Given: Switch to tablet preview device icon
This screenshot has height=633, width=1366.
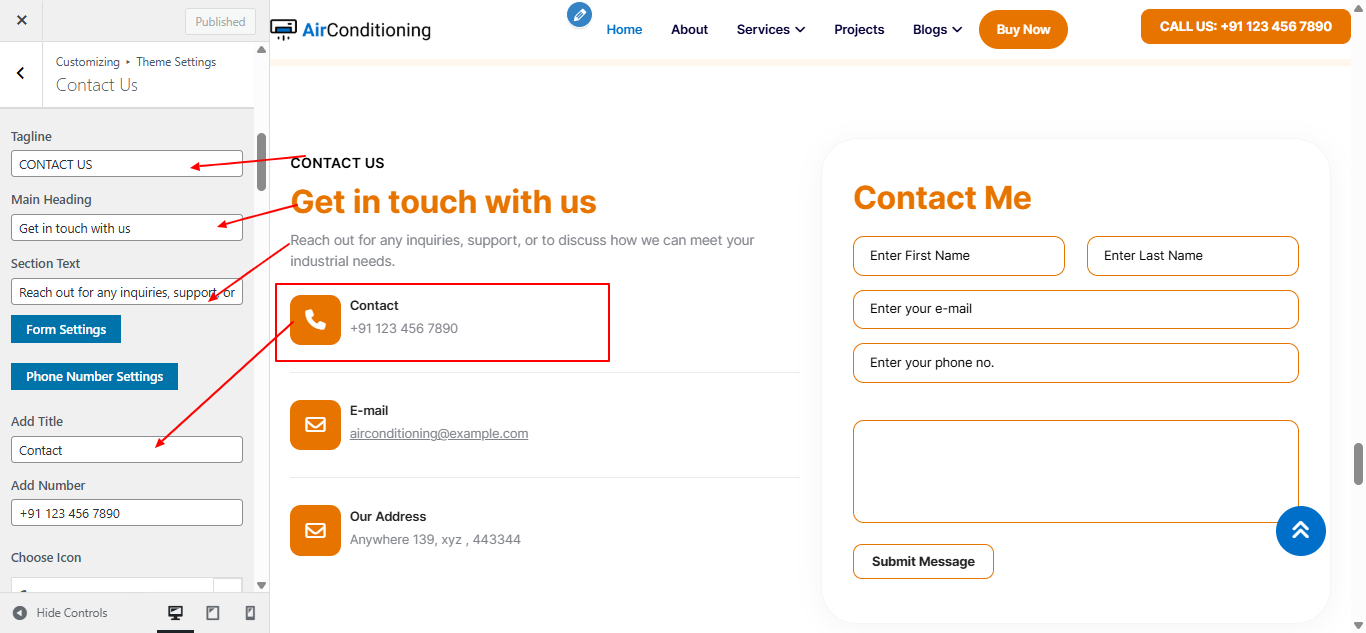Looking at the screenshot, I should [x=213, y=613].
